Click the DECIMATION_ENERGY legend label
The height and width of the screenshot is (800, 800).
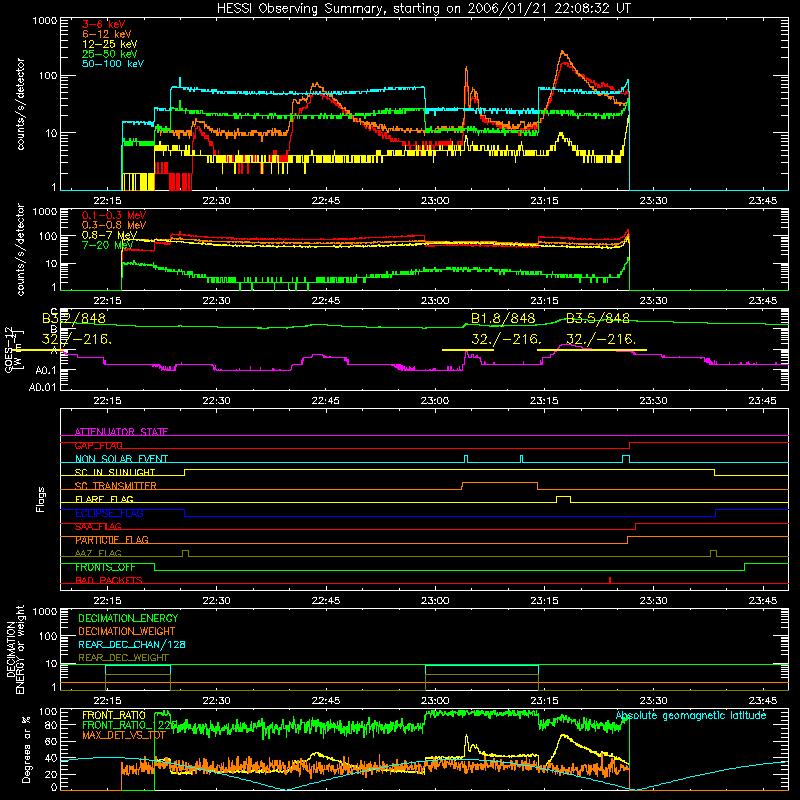pyautogui.click(x=128, y=618)
